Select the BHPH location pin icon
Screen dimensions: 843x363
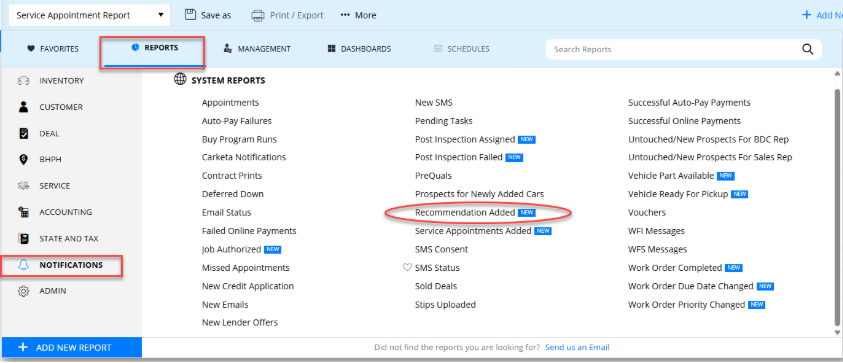coord(23,160)
